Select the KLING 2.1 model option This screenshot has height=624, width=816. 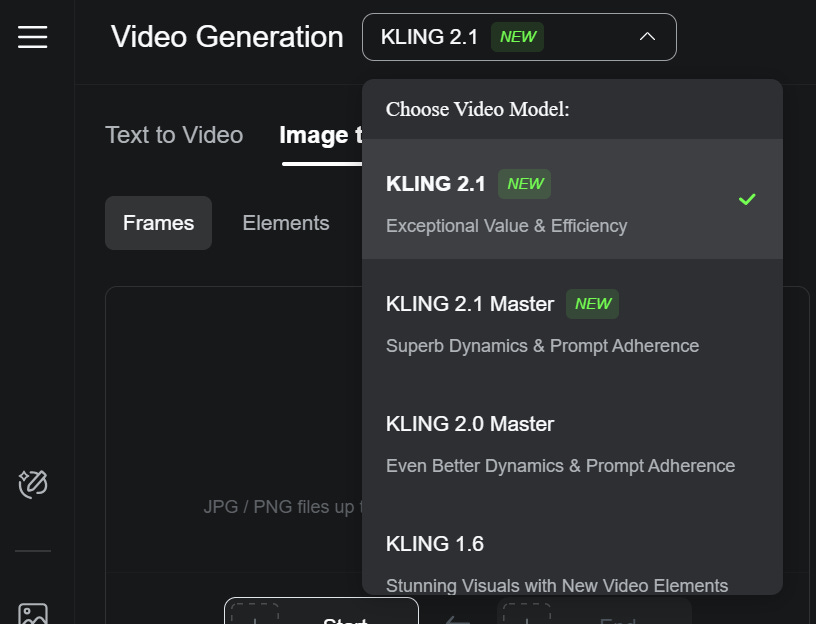(x=572, y=199)
